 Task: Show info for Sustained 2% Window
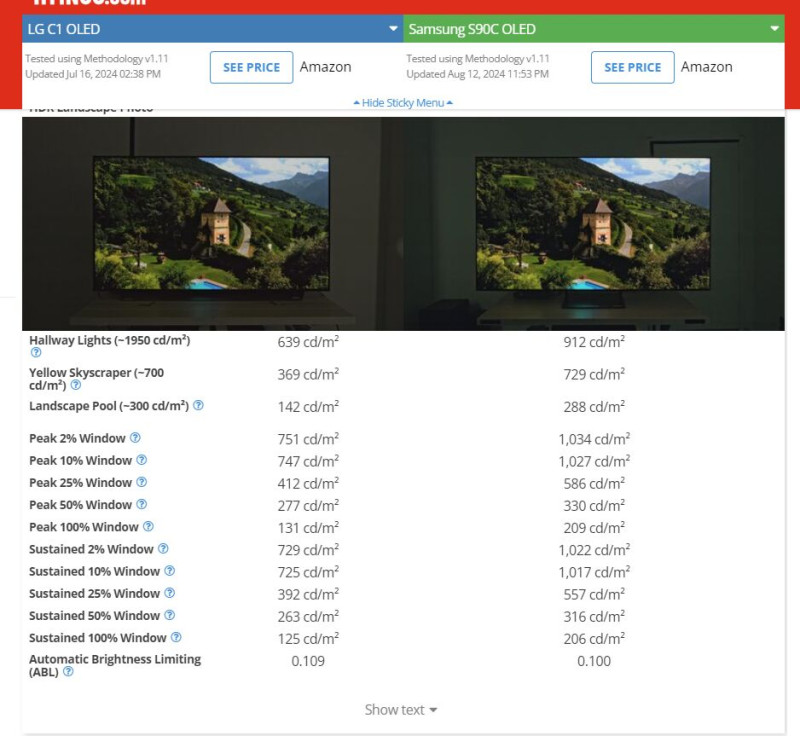coord(163,549)
